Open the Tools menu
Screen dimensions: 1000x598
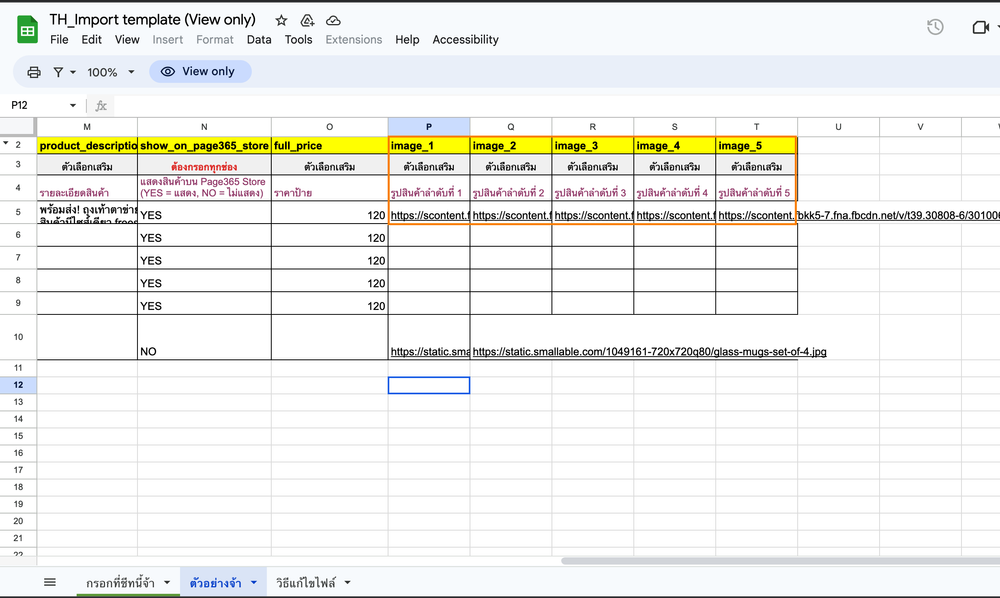[298, 40]
